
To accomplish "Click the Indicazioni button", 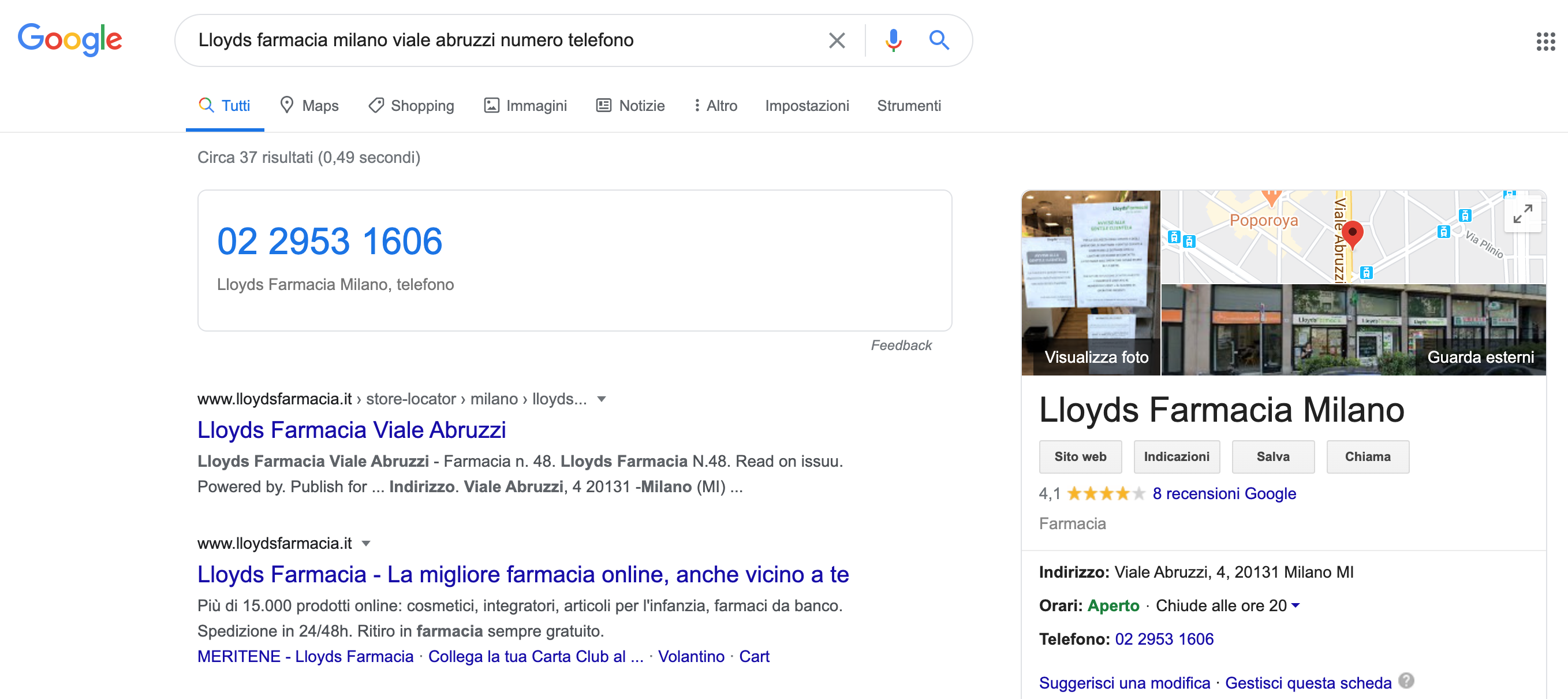I will coord(1176,457).
